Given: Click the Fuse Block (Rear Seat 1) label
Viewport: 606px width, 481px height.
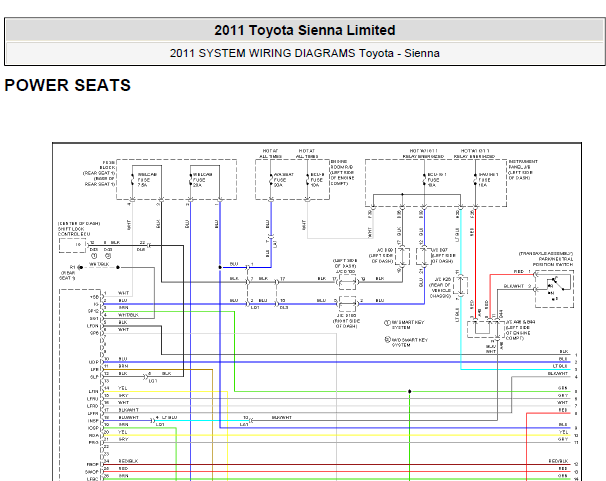Looking at the screenshot, I should point(99,173).
